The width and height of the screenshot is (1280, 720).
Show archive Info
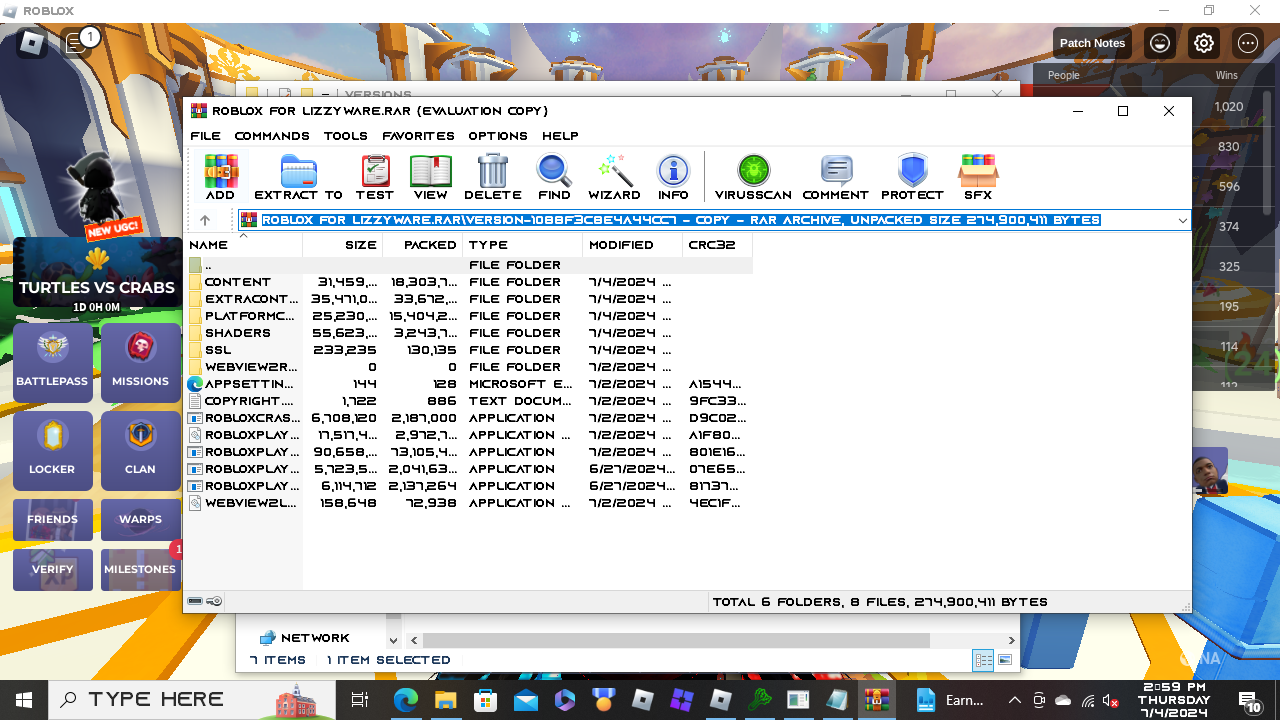(673, 177)
